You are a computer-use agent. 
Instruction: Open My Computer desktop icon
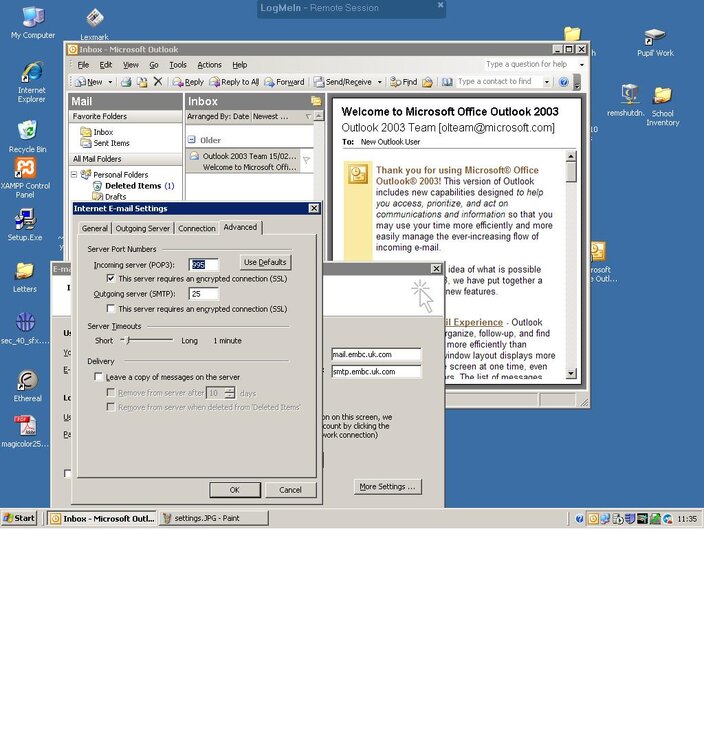click(33, 23)
